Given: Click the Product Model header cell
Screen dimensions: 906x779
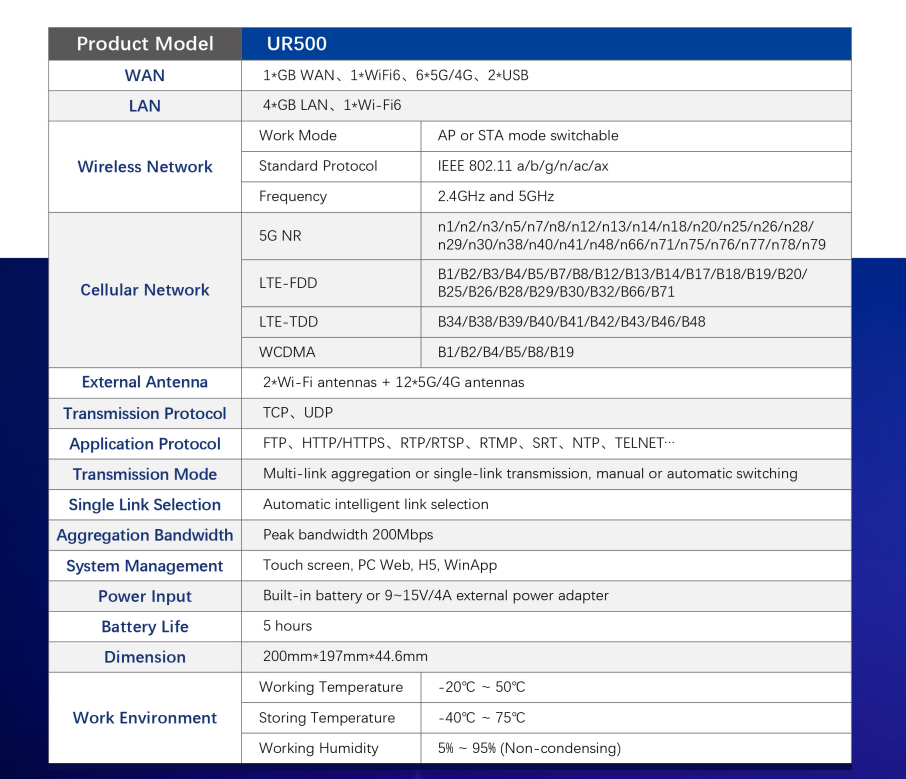Looking at the screenshot, I should pyautogui.click(x=145, y=44).
